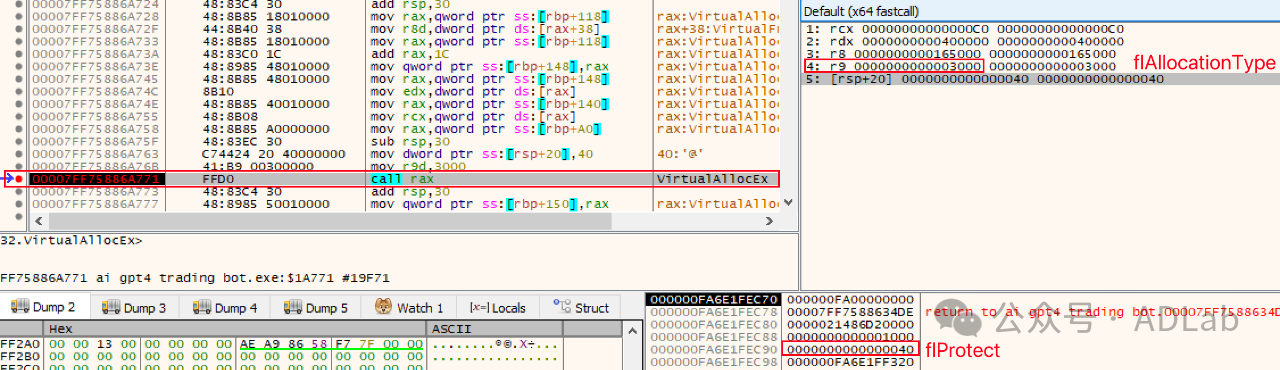Toggle breakpoint dot beside address 00007FF75886A73A
The width and height of the screenshot is (1280, 370).
pos(19,54)
